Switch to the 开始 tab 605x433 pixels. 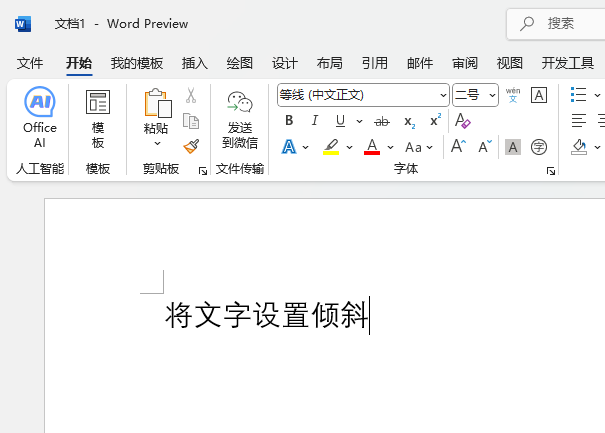pos(79,63)
